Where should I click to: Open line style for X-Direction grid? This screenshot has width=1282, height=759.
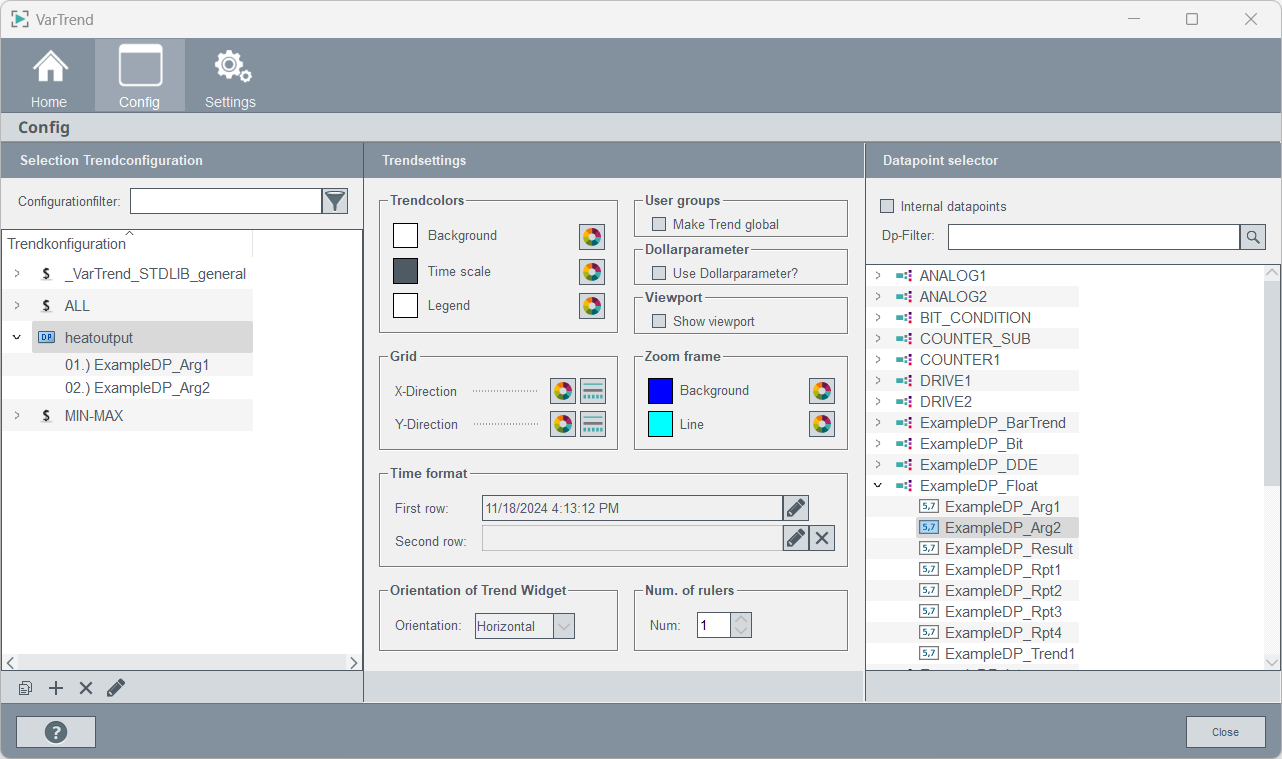(593, 391)
